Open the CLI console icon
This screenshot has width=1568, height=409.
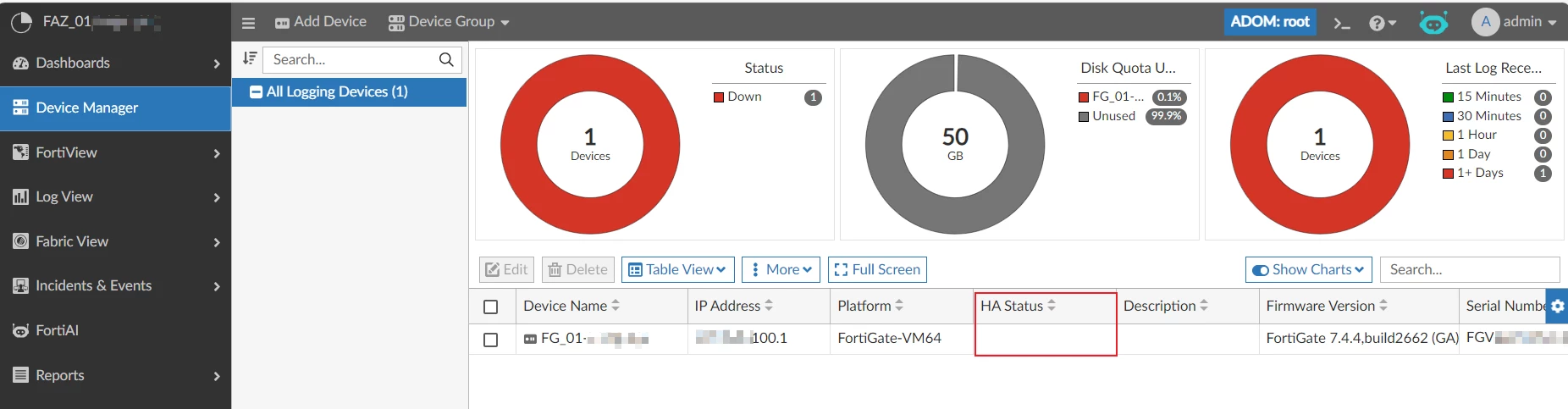click(x=1342, y=23)
